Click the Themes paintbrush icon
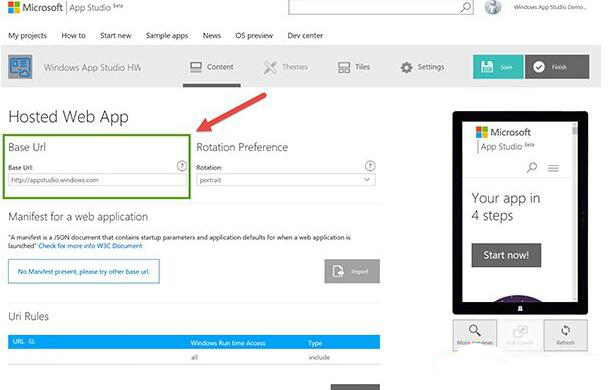Viewport: 611px width, 390px height. tap(270, 67)
